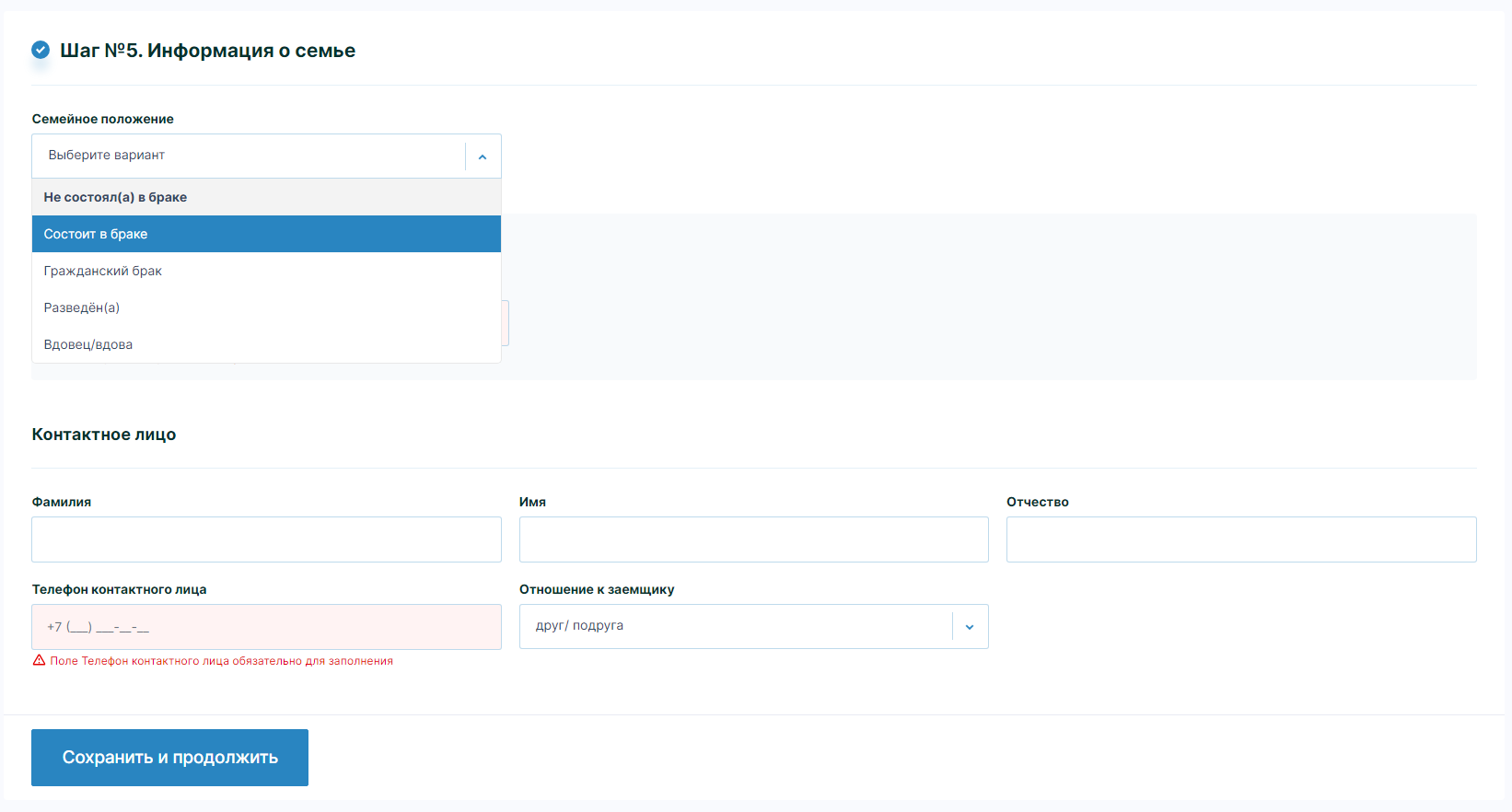
Task: Click the Выберите вариант placeholder field
Action: click(x=249, y=156)
